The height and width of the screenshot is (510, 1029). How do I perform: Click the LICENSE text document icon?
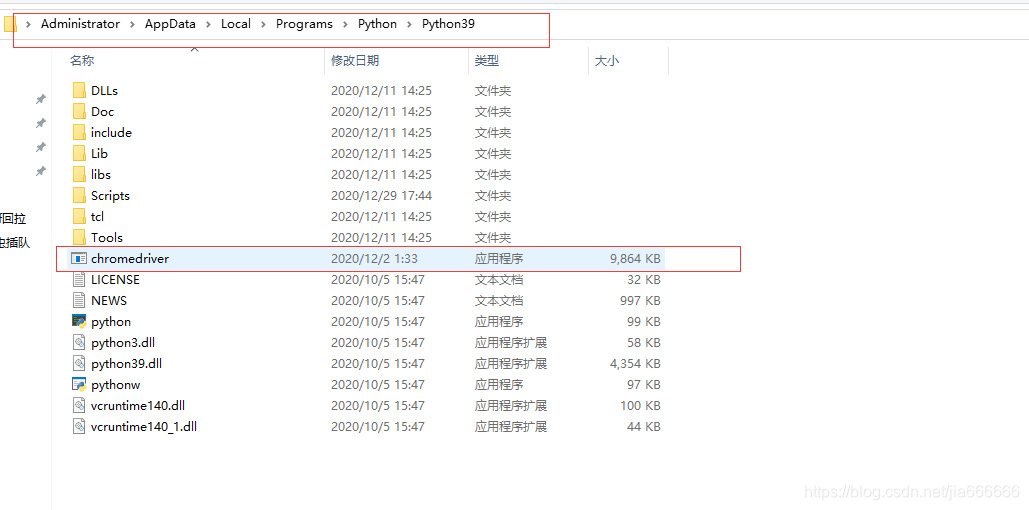pos(79,280)
